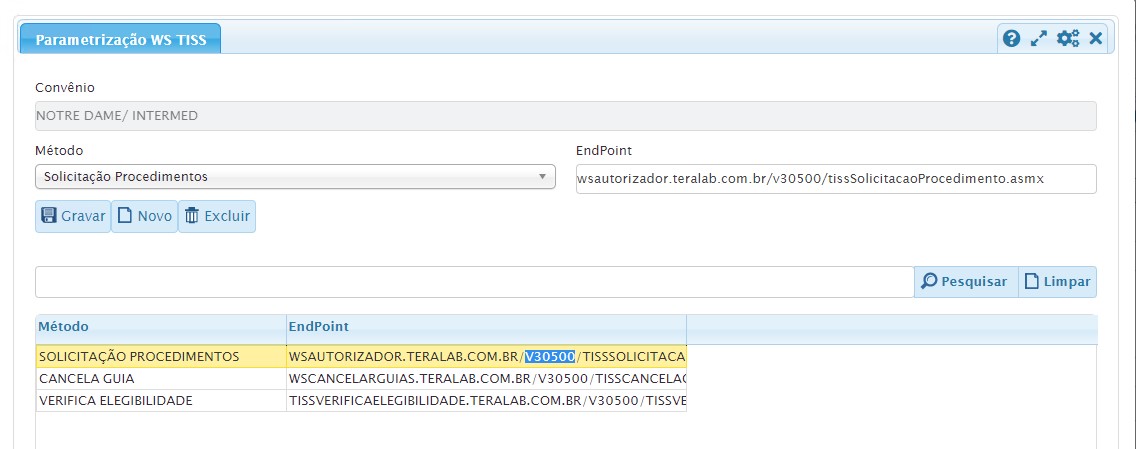Expand the panel with the arrows icon
This screenshot has height=449, width=1136.
coord(1039,39)
